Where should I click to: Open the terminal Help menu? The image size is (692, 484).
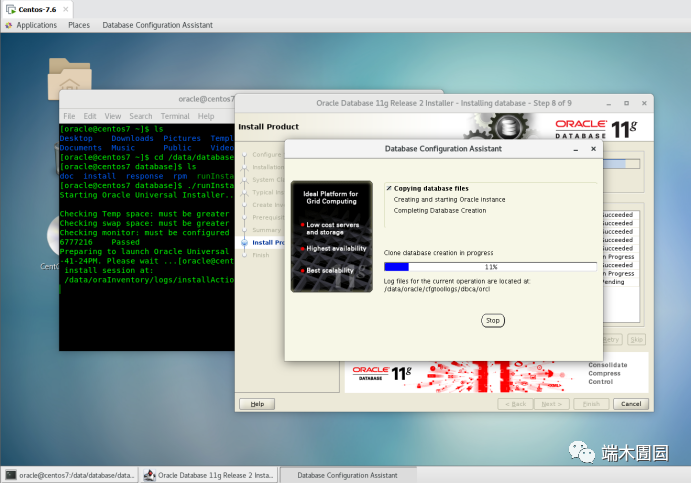pyautogui.click(x=206, y=116)
